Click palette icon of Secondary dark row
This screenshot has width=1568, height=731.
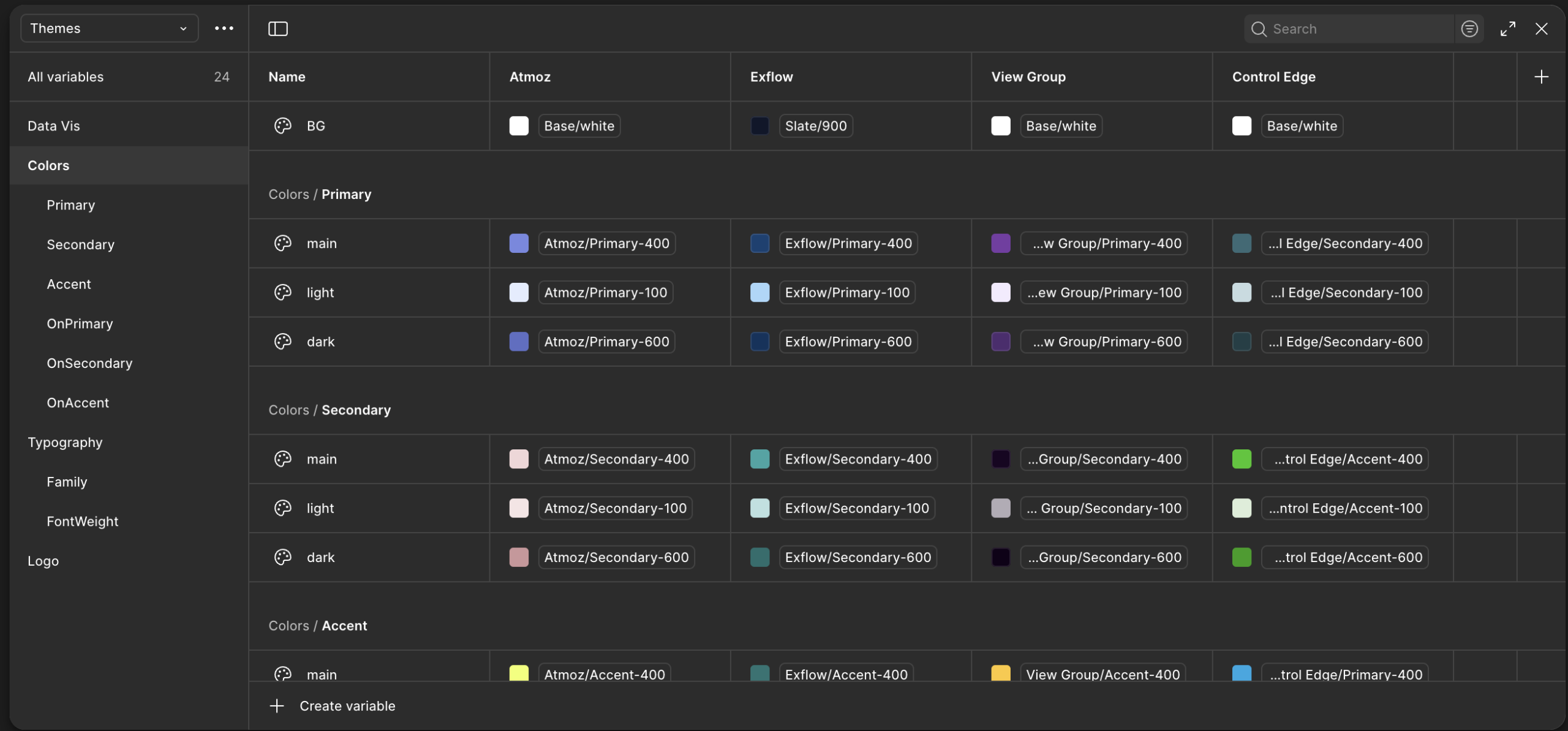(282, 557)
